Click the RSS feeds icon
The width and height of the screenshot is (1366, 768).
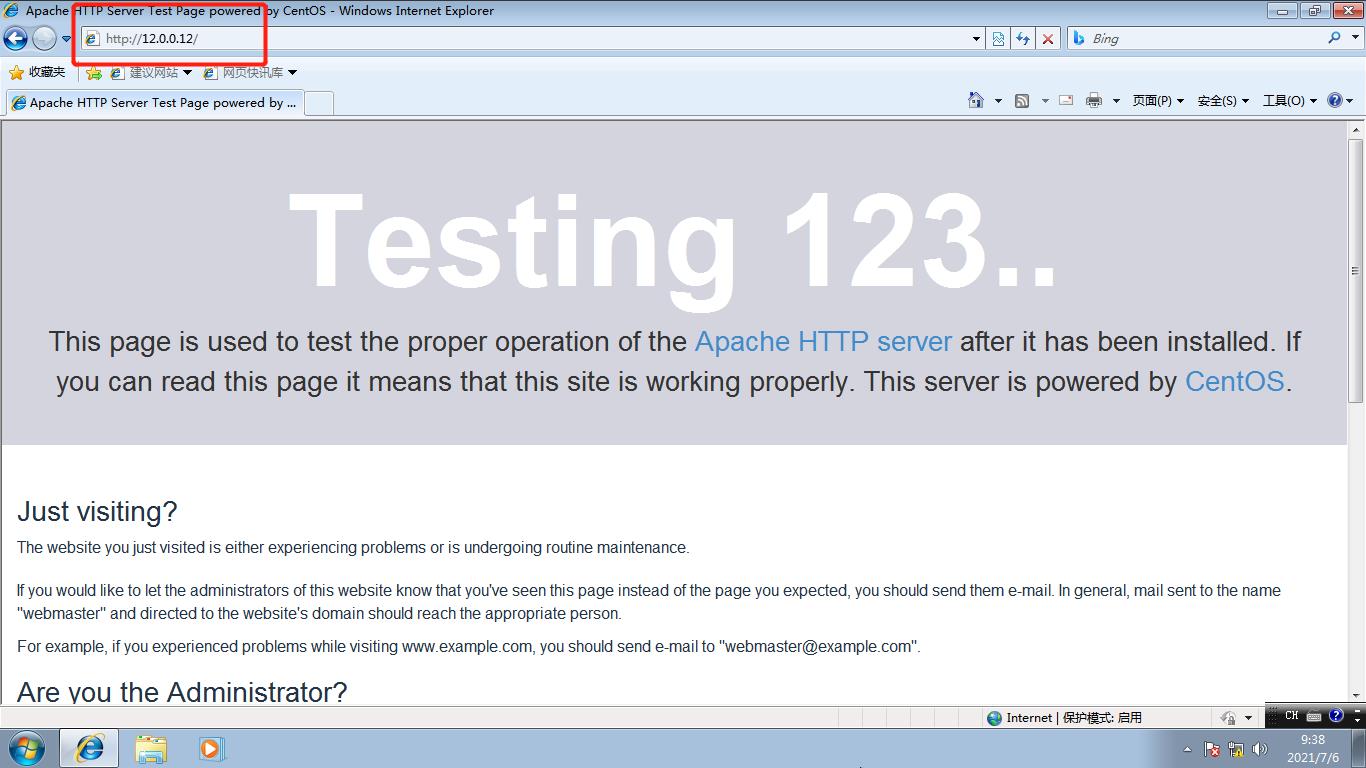[1022, 100]
